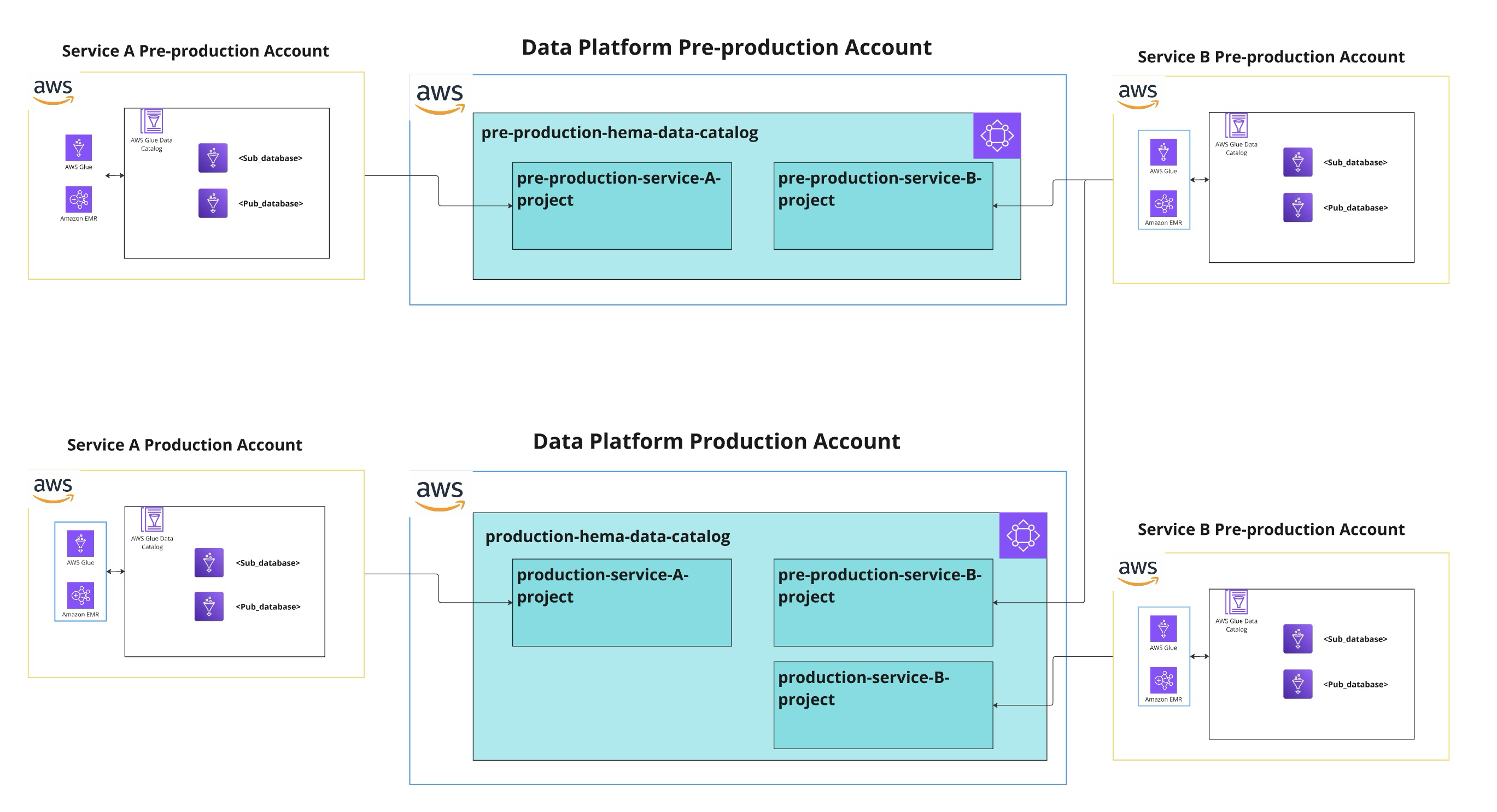The image size is (1497, 812).
Task: Click AWS logo in Data Platform Production Account
Action: [440, 495]
